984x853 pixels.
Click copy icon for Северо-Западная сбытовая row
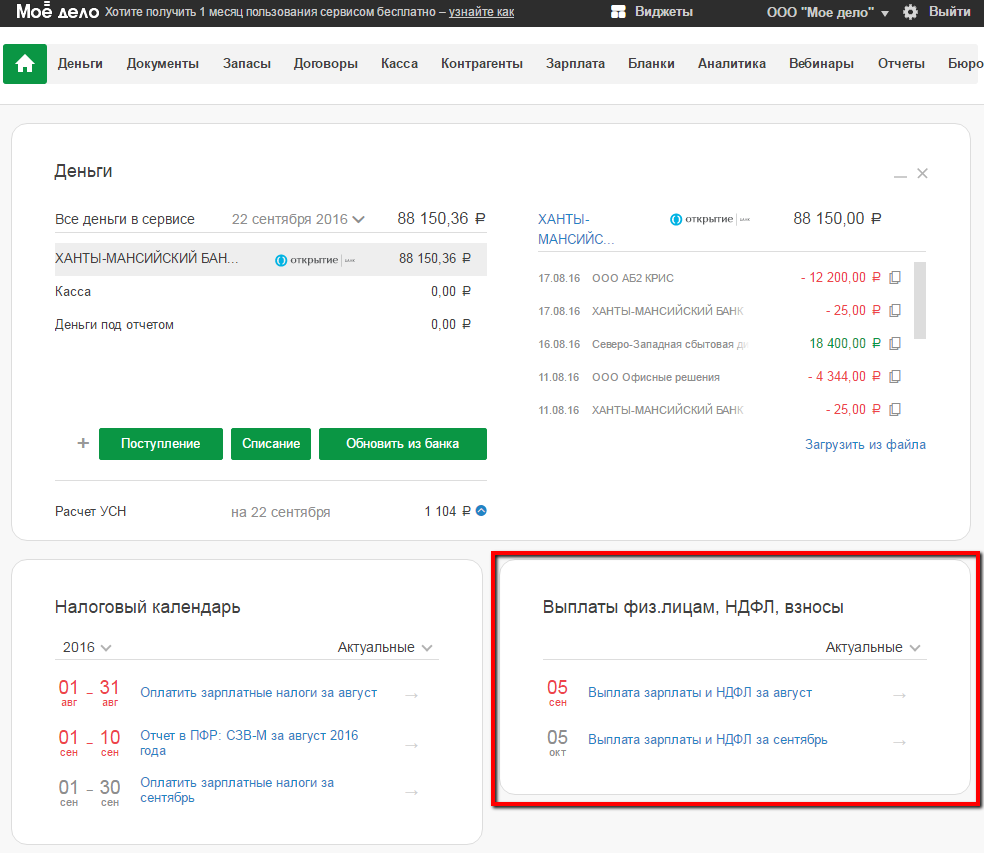(x=895, y=344)
